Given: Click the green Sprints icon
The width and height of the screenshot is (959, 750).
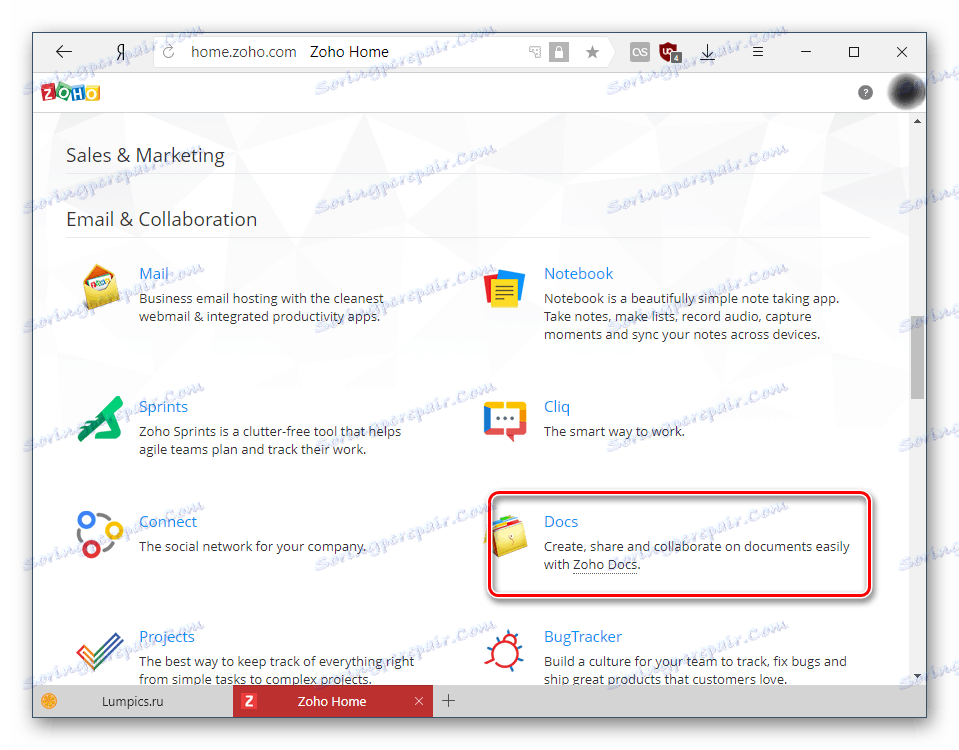Looking at the screenshot, I should 101,419.
